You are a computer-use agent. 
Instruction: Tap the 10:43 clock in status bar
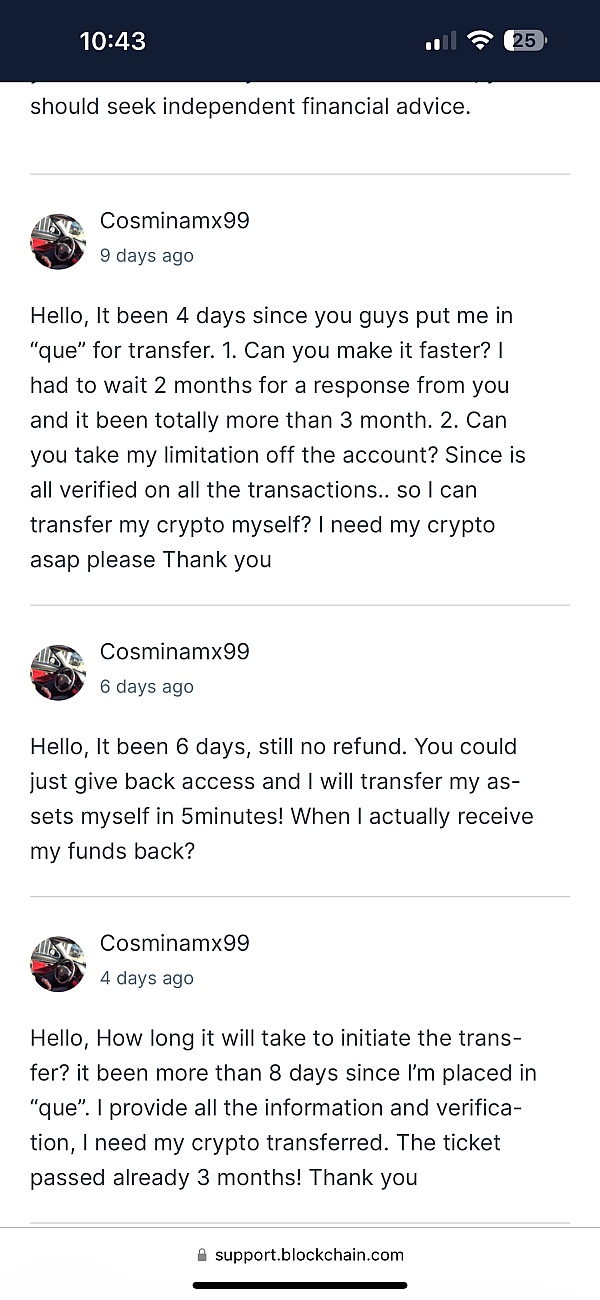click(x=112, y=41)
